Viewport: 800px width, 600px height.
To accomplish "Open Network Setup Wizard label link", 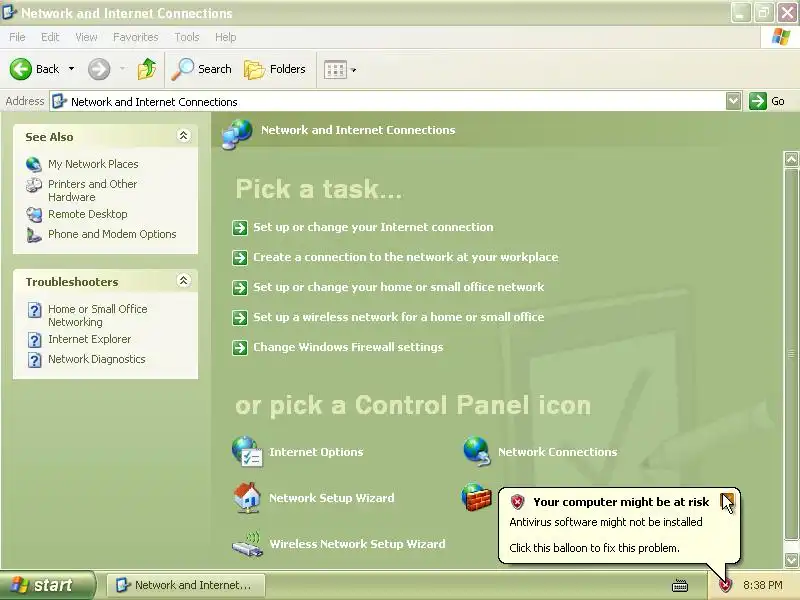I will point(332,497).
